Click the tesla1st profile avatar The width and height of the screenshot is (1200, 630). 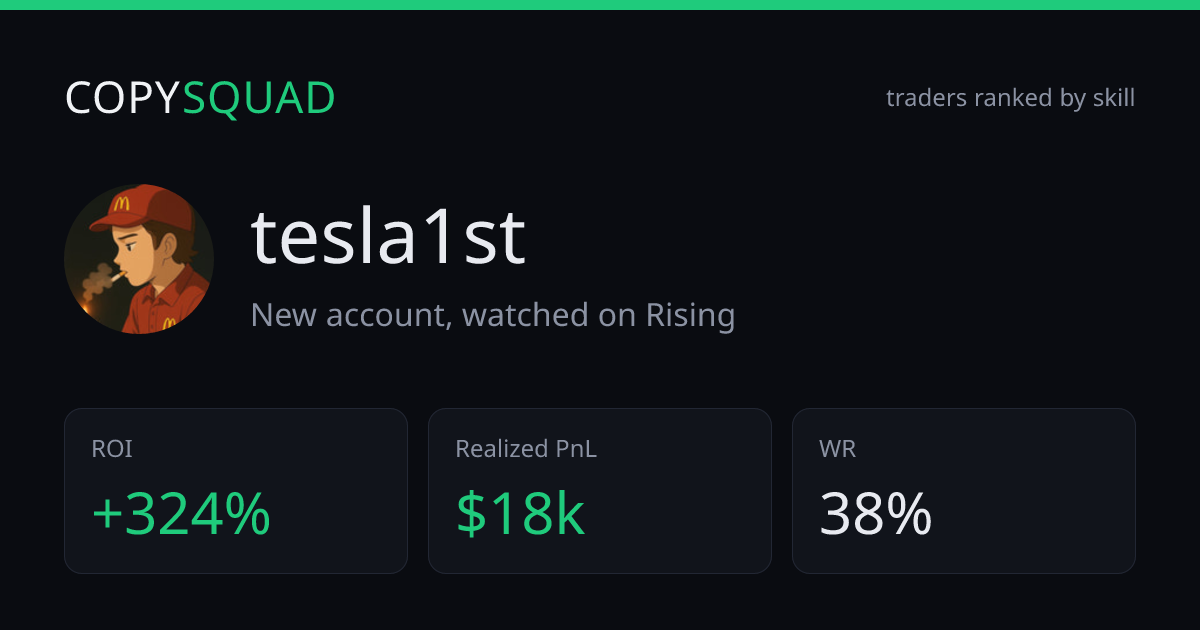tap(139, 259)
